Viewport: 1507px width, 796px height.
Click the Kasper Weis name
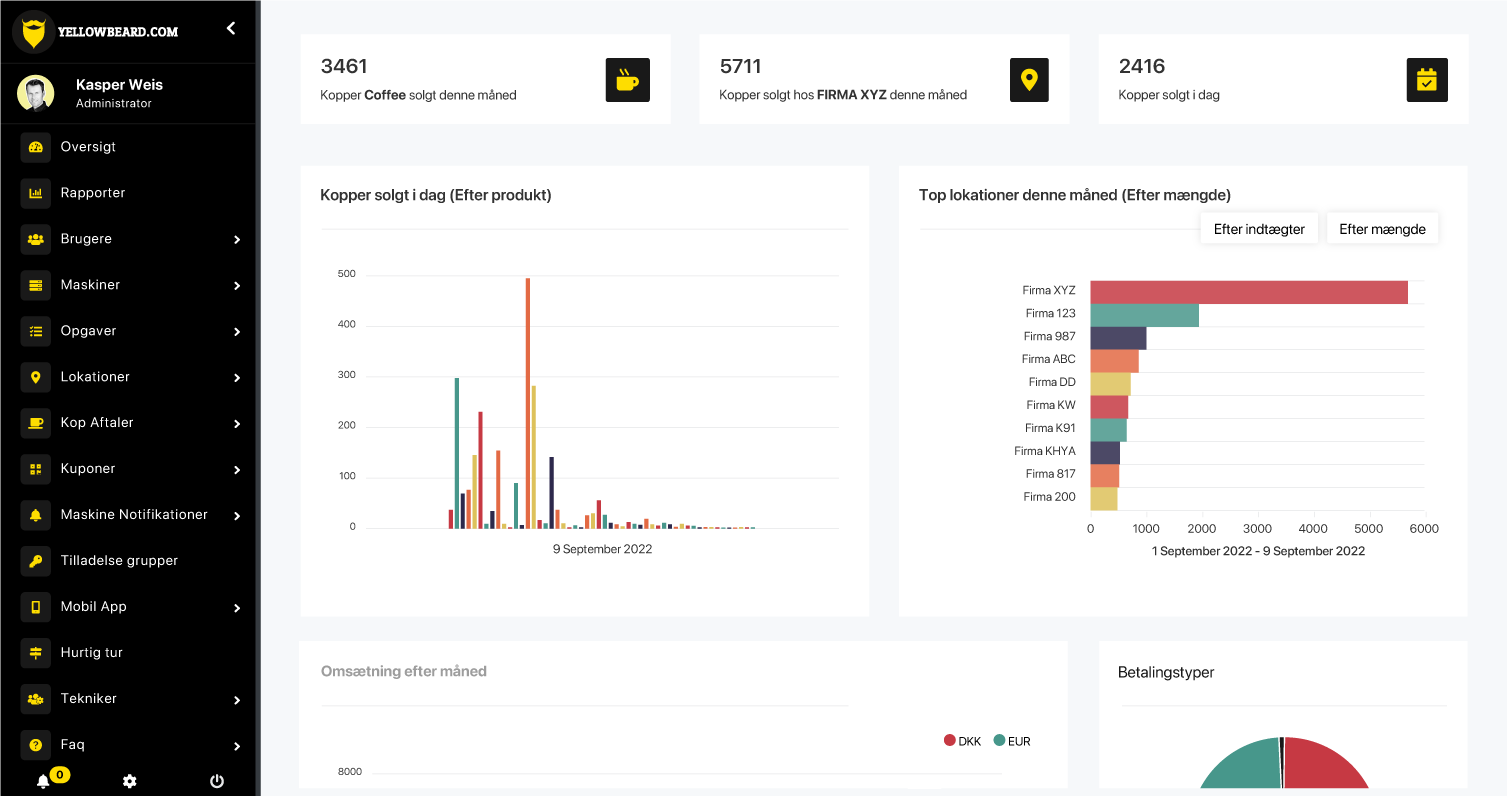(119, 85)
